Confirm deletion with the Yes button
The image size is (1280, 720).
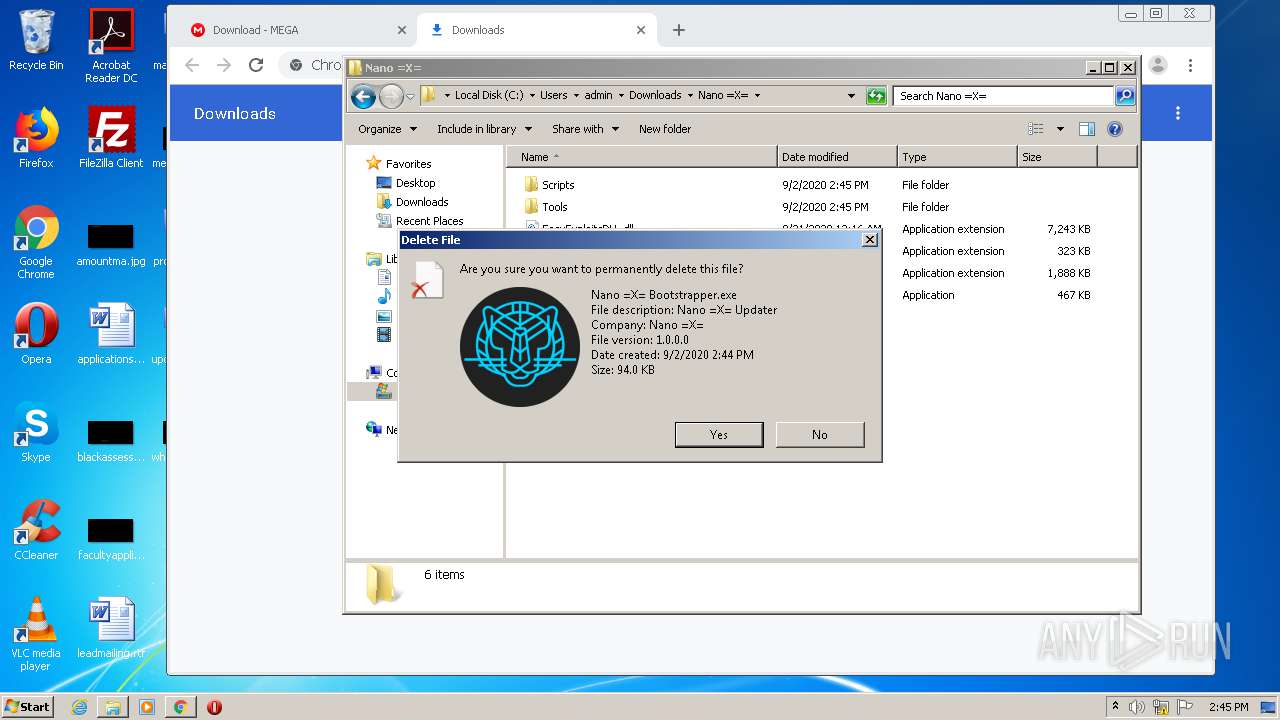click(x=719, y=434)
